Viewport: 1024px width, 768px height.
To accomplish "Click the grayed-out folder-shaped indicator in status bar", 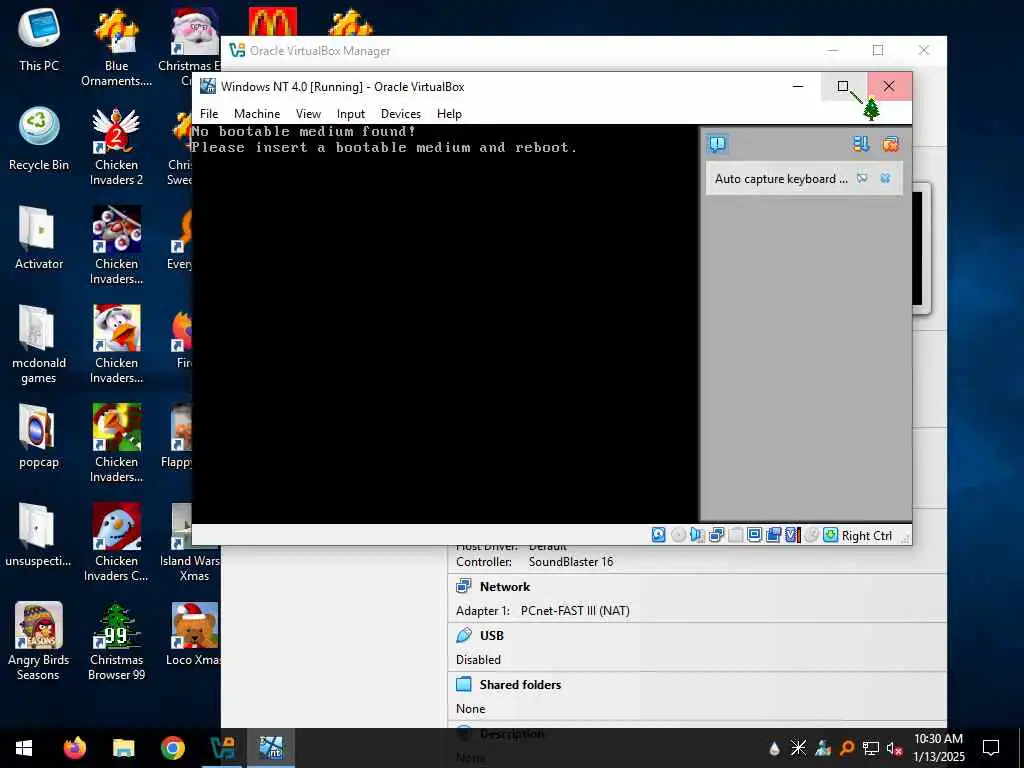I will (x=735, y=536).
